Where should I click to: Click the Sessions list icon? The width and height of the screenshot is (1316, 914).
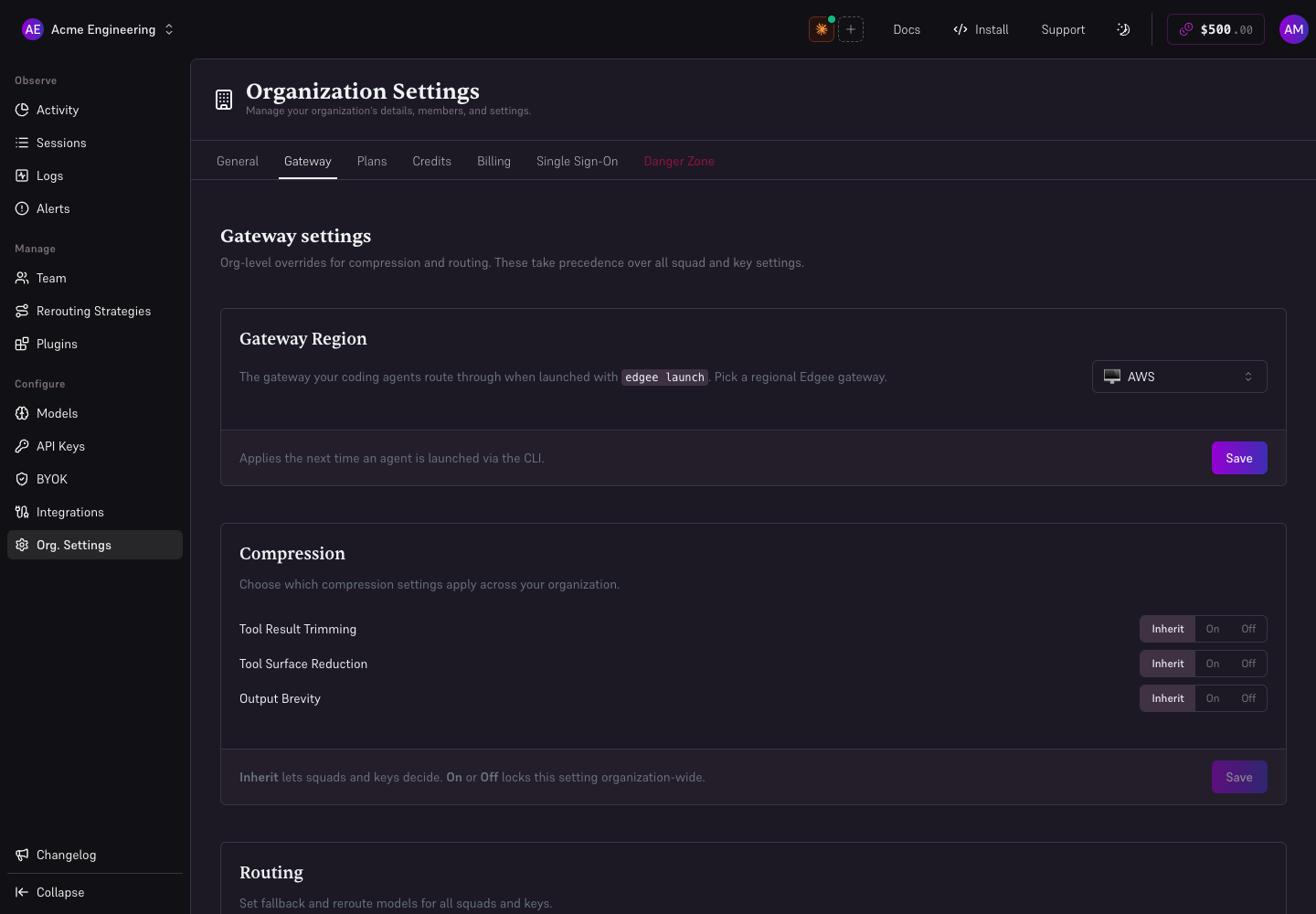click(x=22, y=143)
